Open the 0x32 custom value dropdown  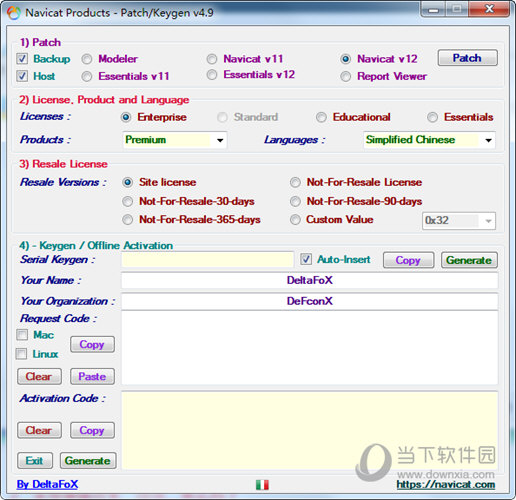(459, 221)
